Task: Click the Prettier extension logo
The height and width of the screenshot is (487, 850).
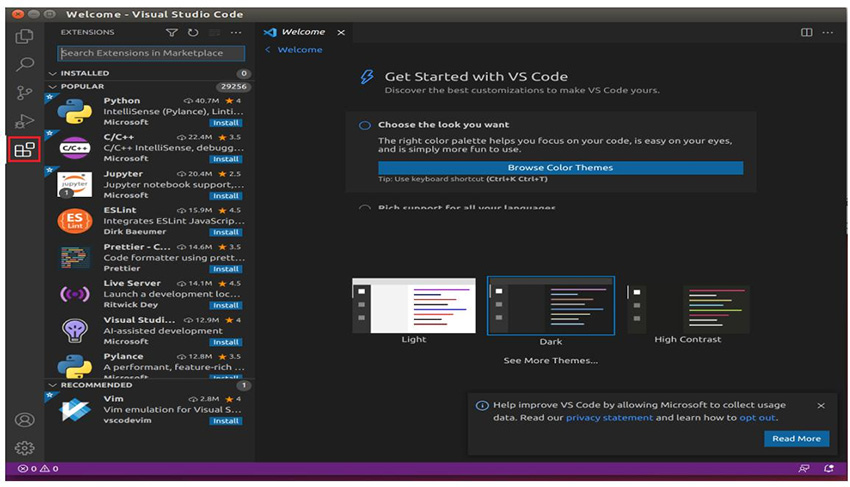Action: (74, 258)
